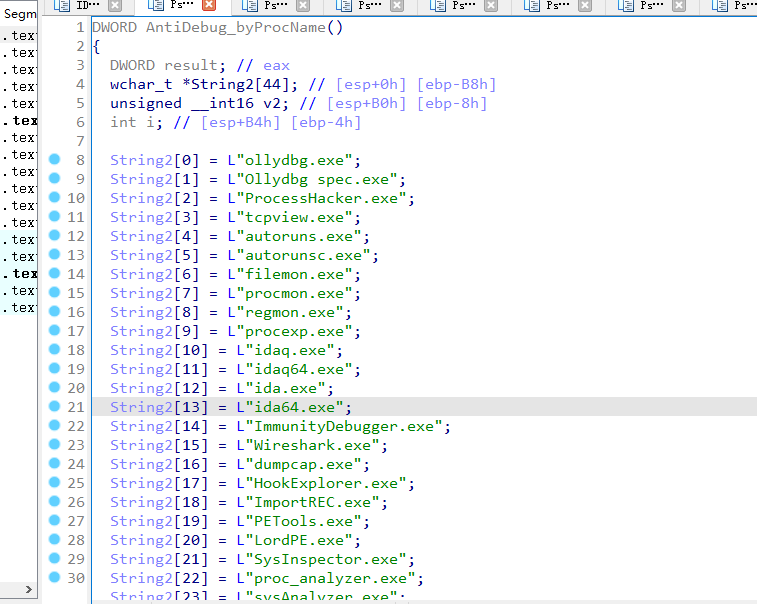Viewport: 757px width, 604px height.
Task: Toggle breakpoint dot on line 14
Action: [x=55, y=273]
